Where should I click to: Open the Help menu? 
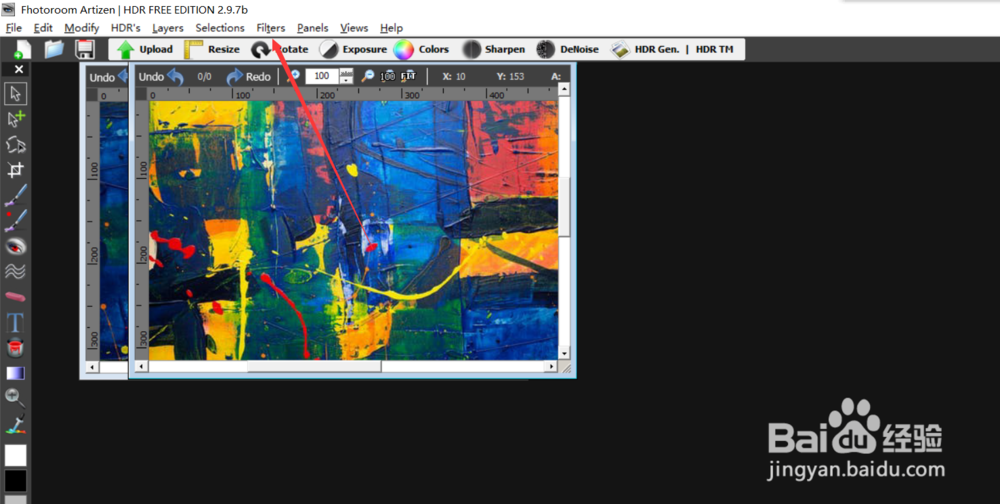point(391,28)
